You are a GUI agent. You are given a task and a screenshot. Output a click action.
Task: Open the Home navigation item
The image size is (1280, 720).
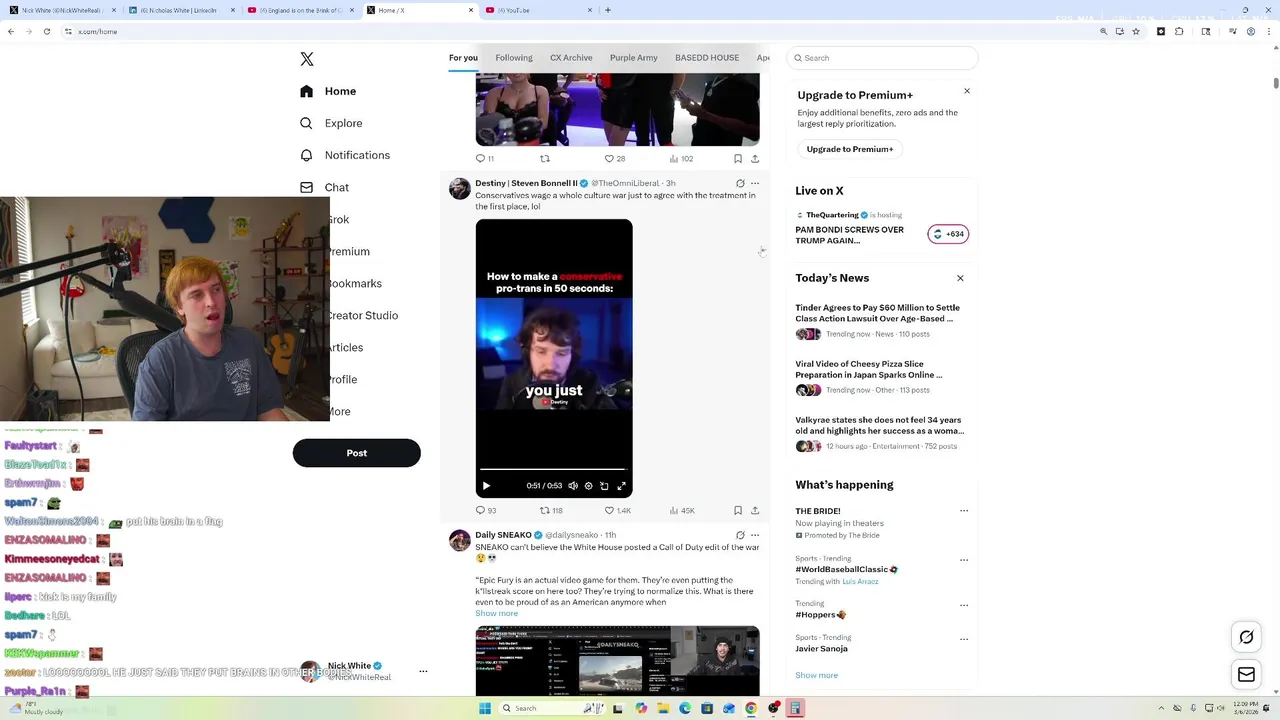[x=328, y=91]
